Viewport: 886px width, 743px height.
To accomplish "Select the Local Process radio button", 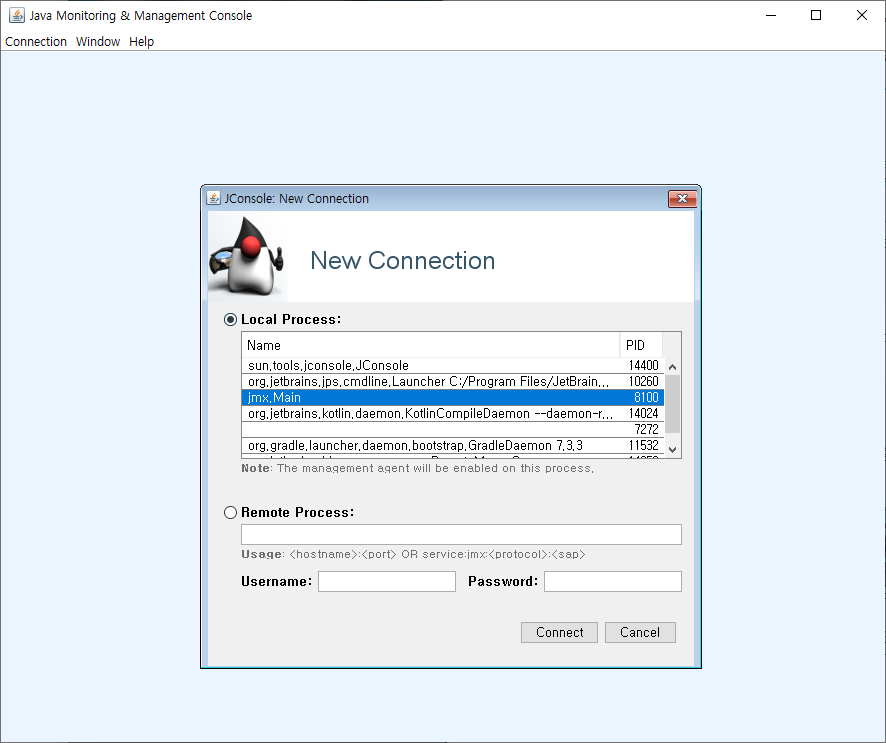I will pos(230,319).
